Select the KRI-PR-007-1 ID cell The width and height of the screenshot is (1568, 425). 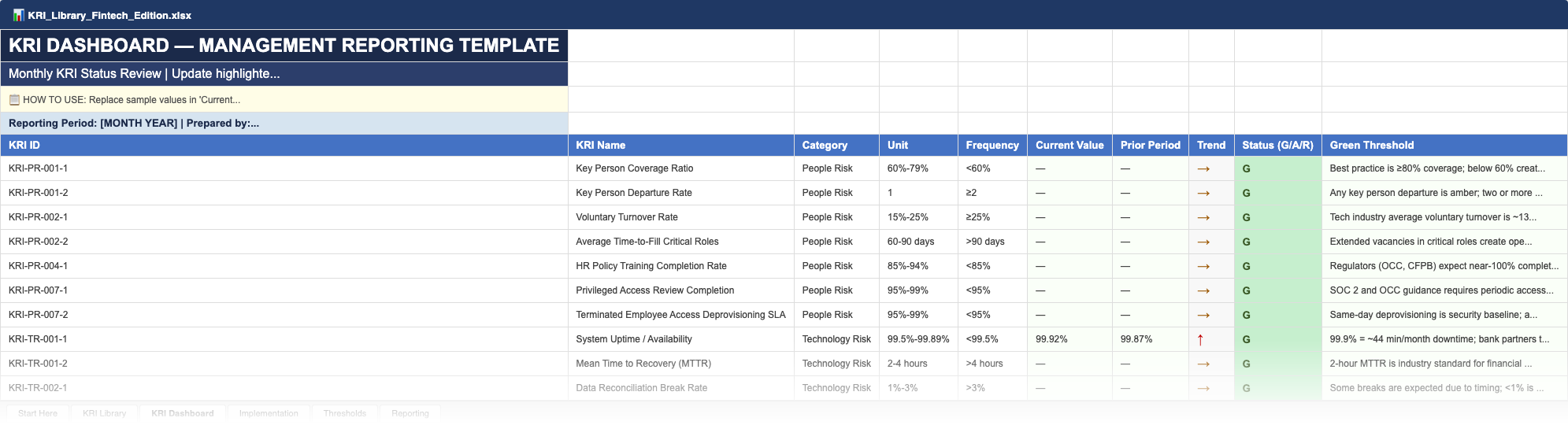point(284,290)
